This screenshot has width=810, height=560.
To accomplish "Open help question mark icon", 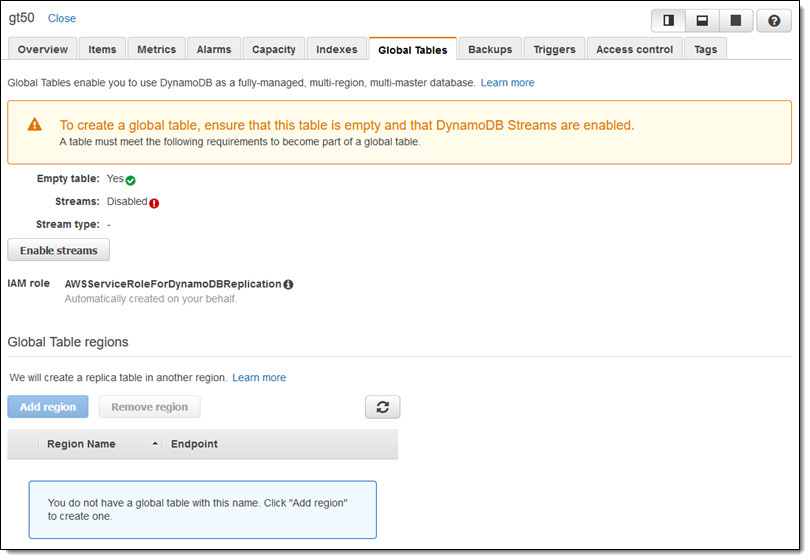I will point(774,21).
